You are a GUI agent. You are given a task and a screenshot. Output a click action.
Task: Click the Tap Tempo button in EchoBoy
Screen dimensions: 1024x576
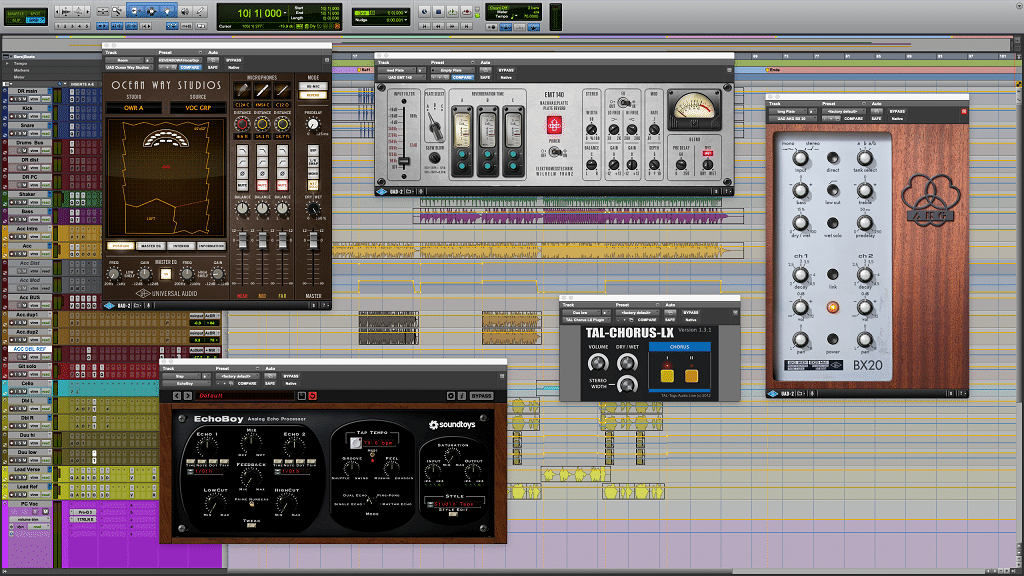point(355,443)
